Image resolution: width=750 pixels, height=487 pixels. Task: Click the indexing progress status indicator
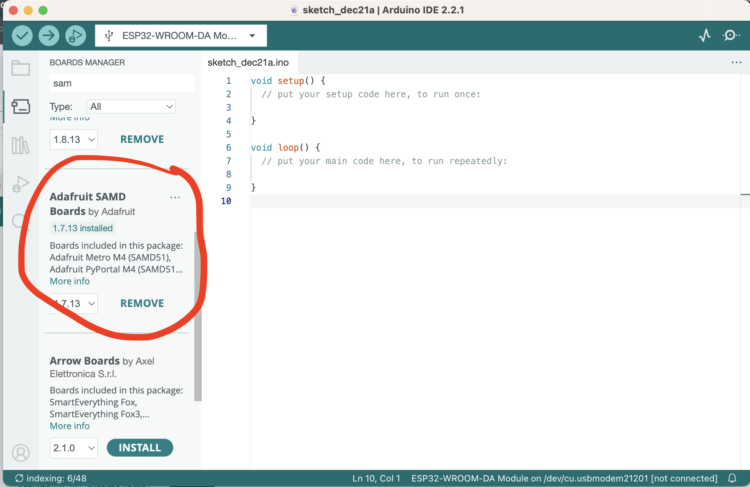[x=51, y=478]
